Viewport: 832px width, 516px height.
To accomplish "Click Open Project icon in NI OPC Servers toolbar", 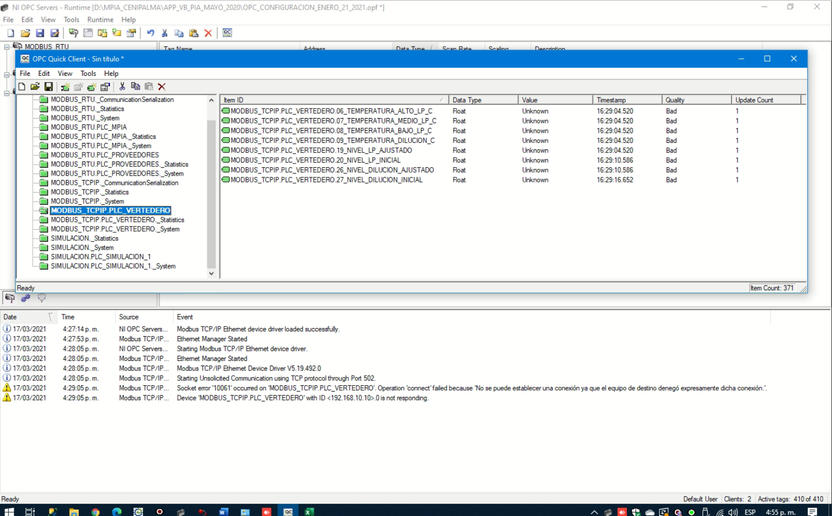I will (x=25, y=33).
